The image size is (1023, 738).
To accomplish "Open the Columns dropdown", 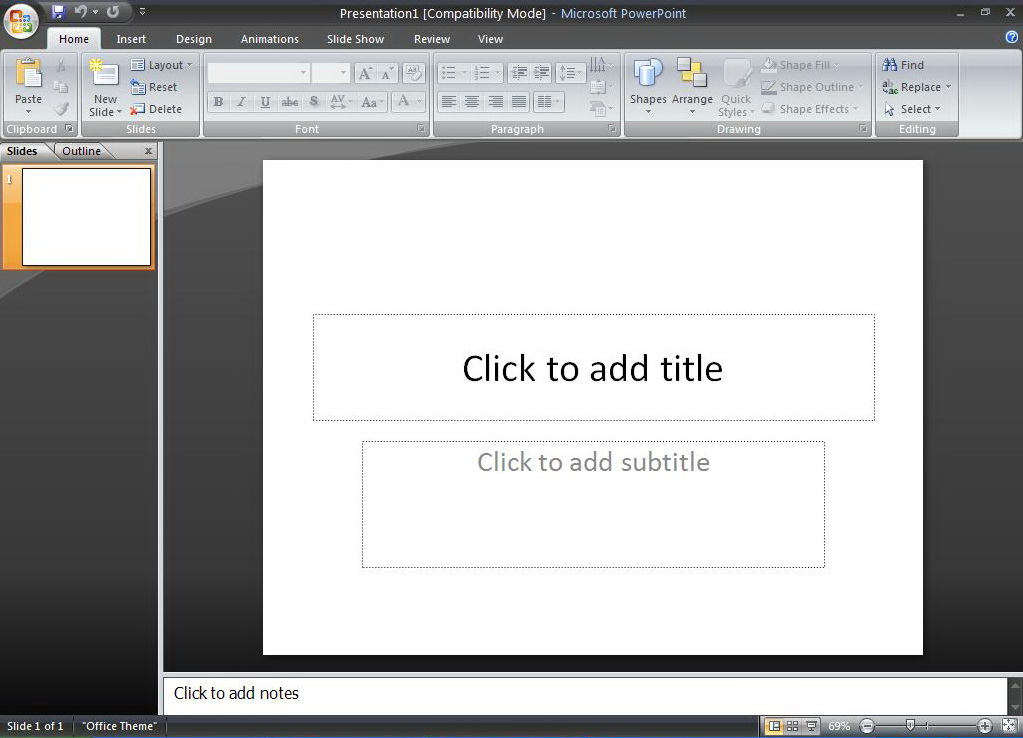I will click(548, 102).
